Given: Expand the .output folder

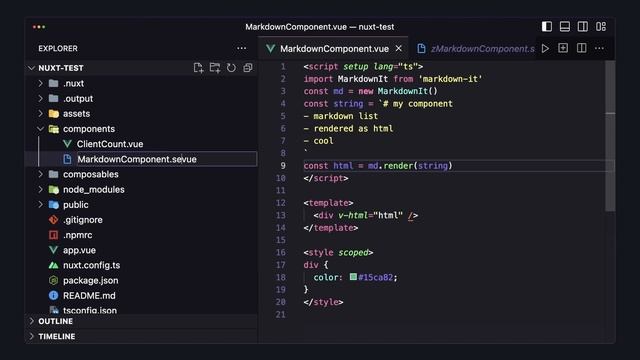Looking at the screenshot, I should coord(41,98).
